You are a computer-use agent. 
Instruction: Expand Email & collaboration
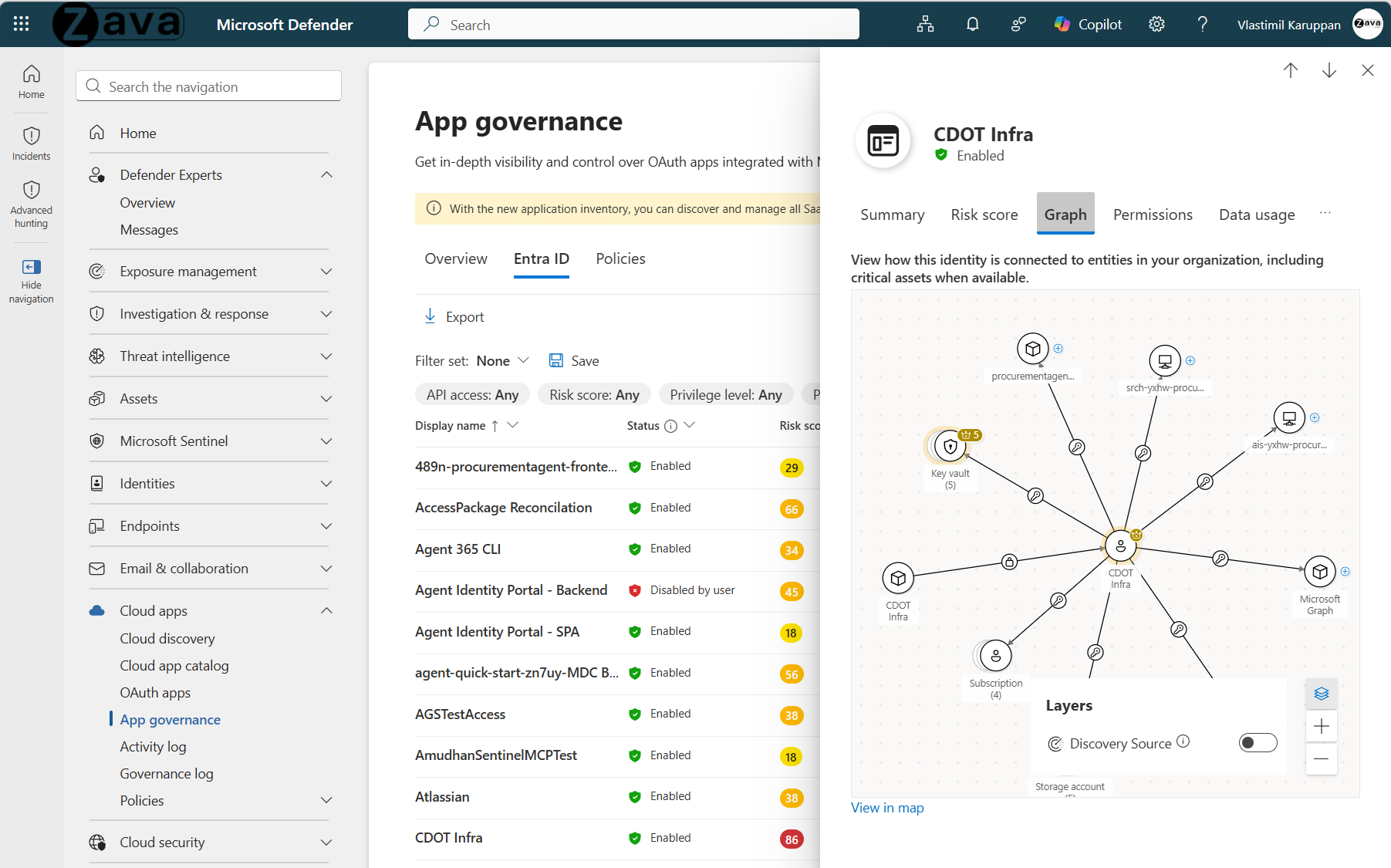[326, 569]
